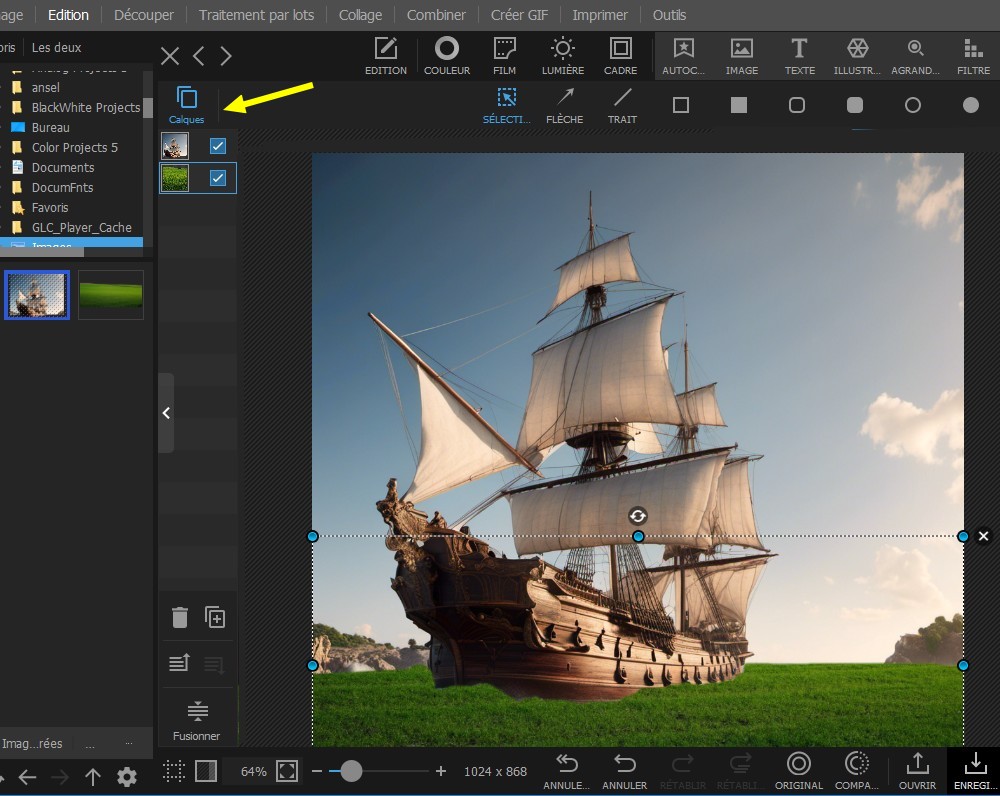Click the dotted selection grid icon in bottom bar
This screenshot has height=796, width=1000.
point(173,771)
